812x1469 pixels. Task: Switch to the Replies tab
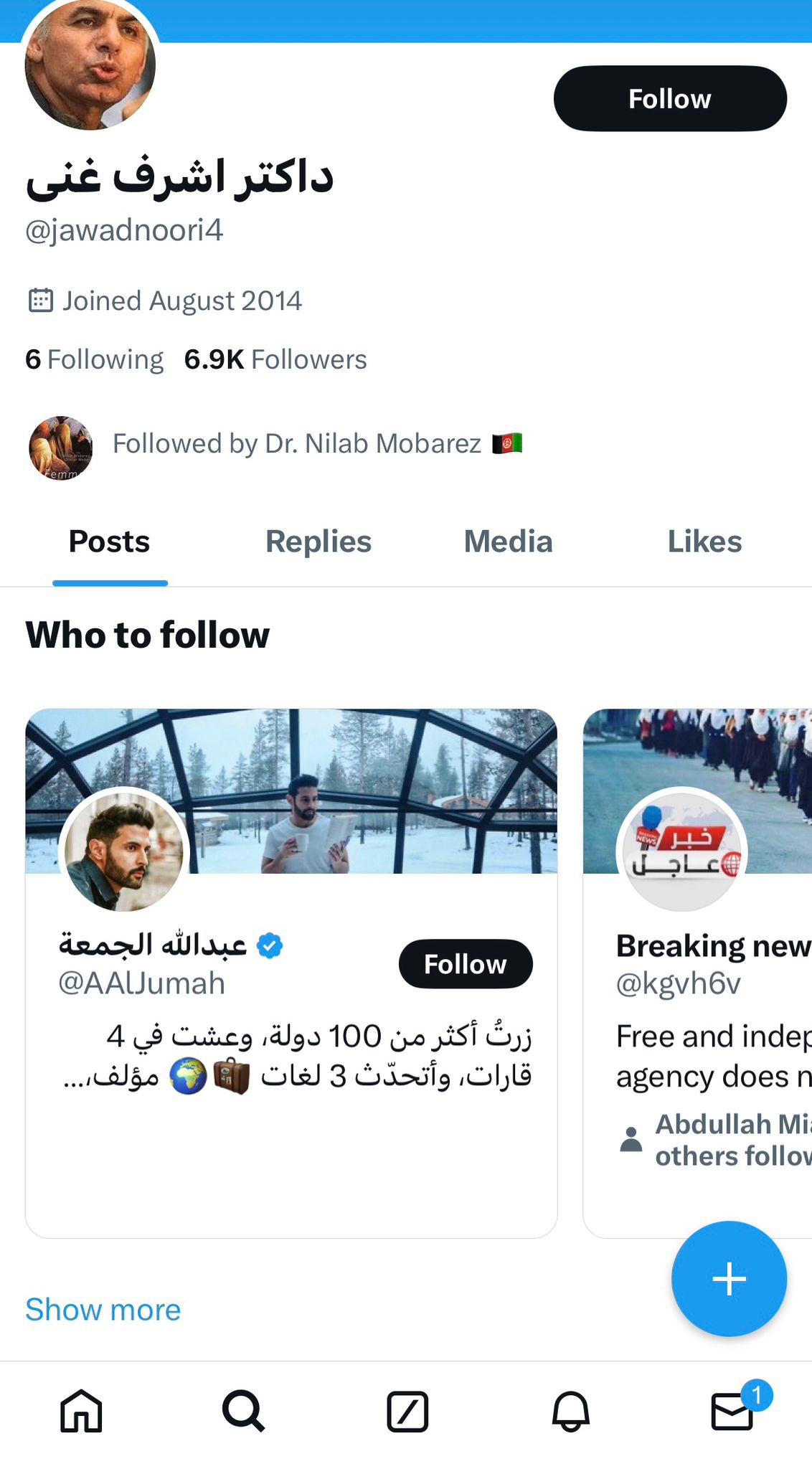click(x=318, y=542)
